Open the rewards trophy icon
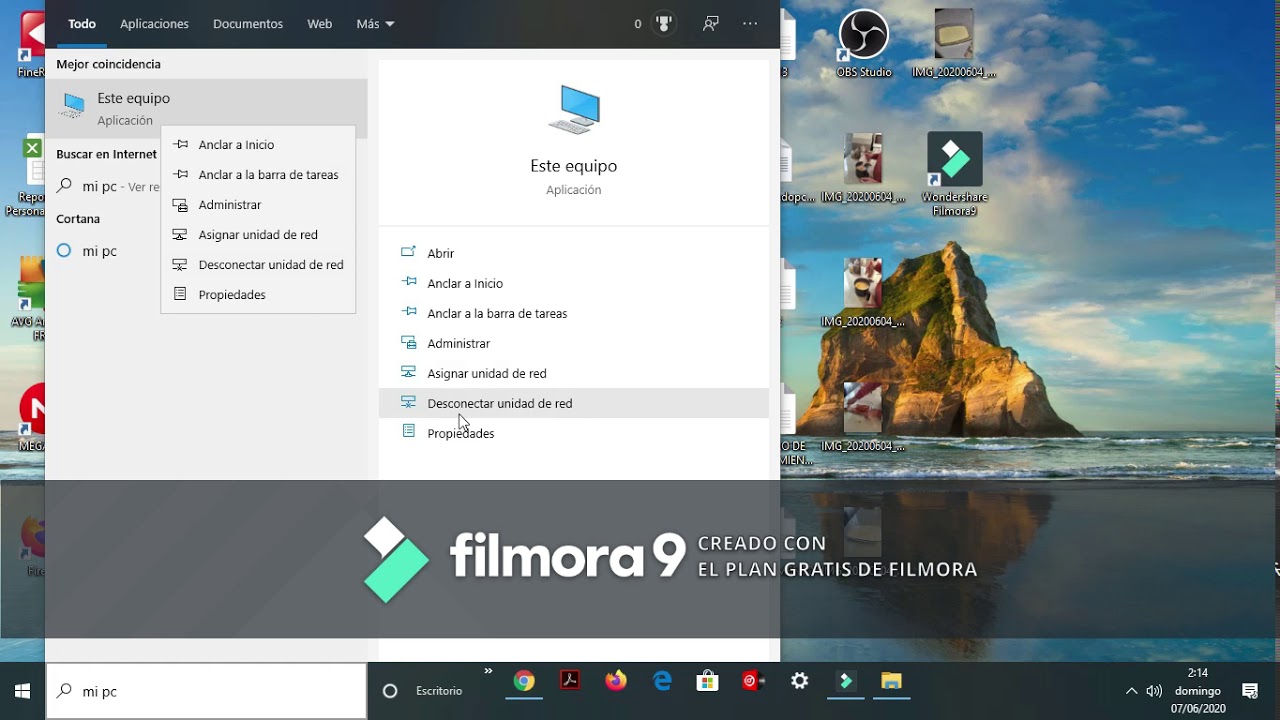The height and width of the screenshot is (720, 1280). coord(664,23)
